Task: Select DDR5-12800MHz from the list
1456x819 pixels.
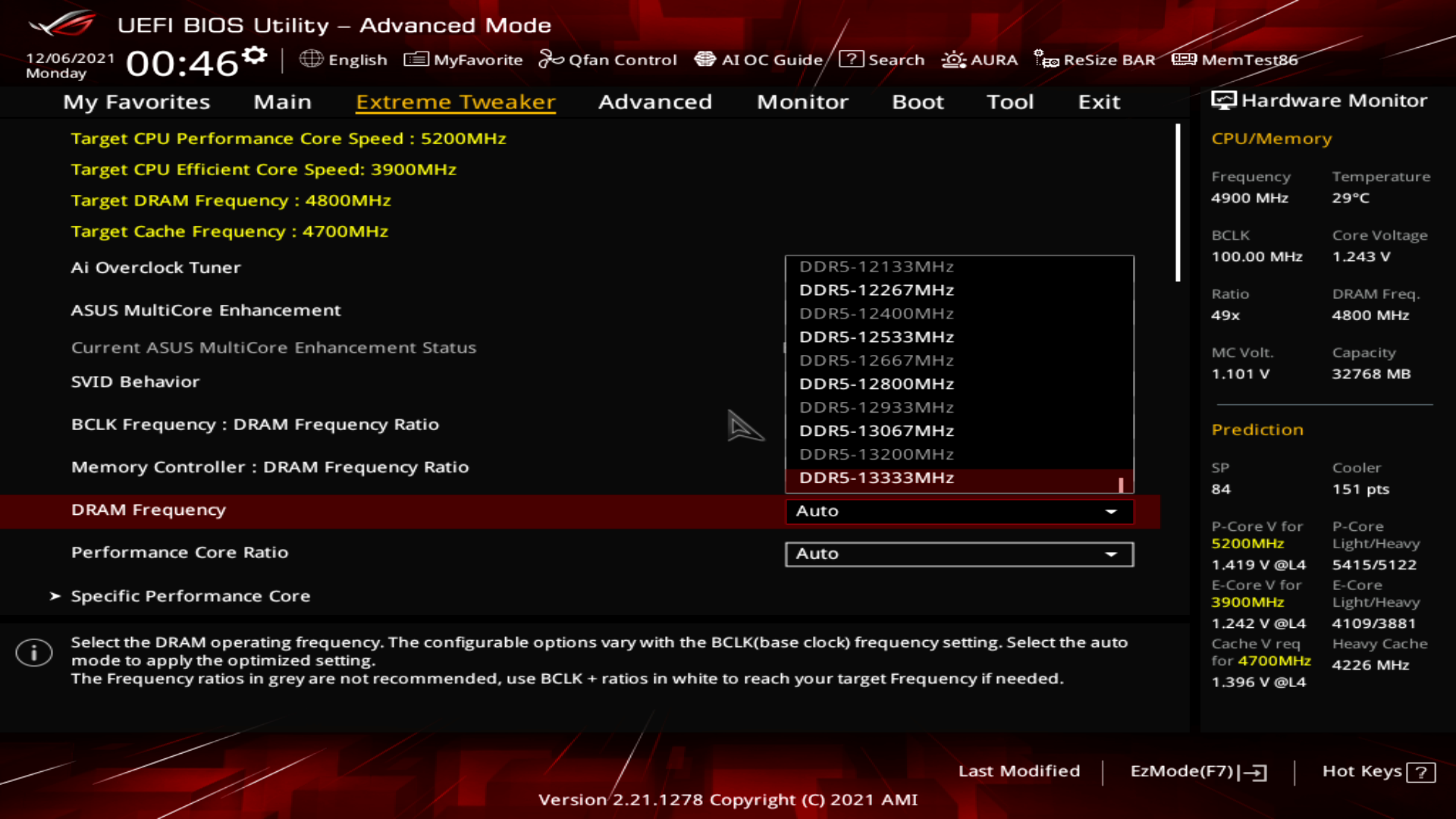Action: point(877,384)
